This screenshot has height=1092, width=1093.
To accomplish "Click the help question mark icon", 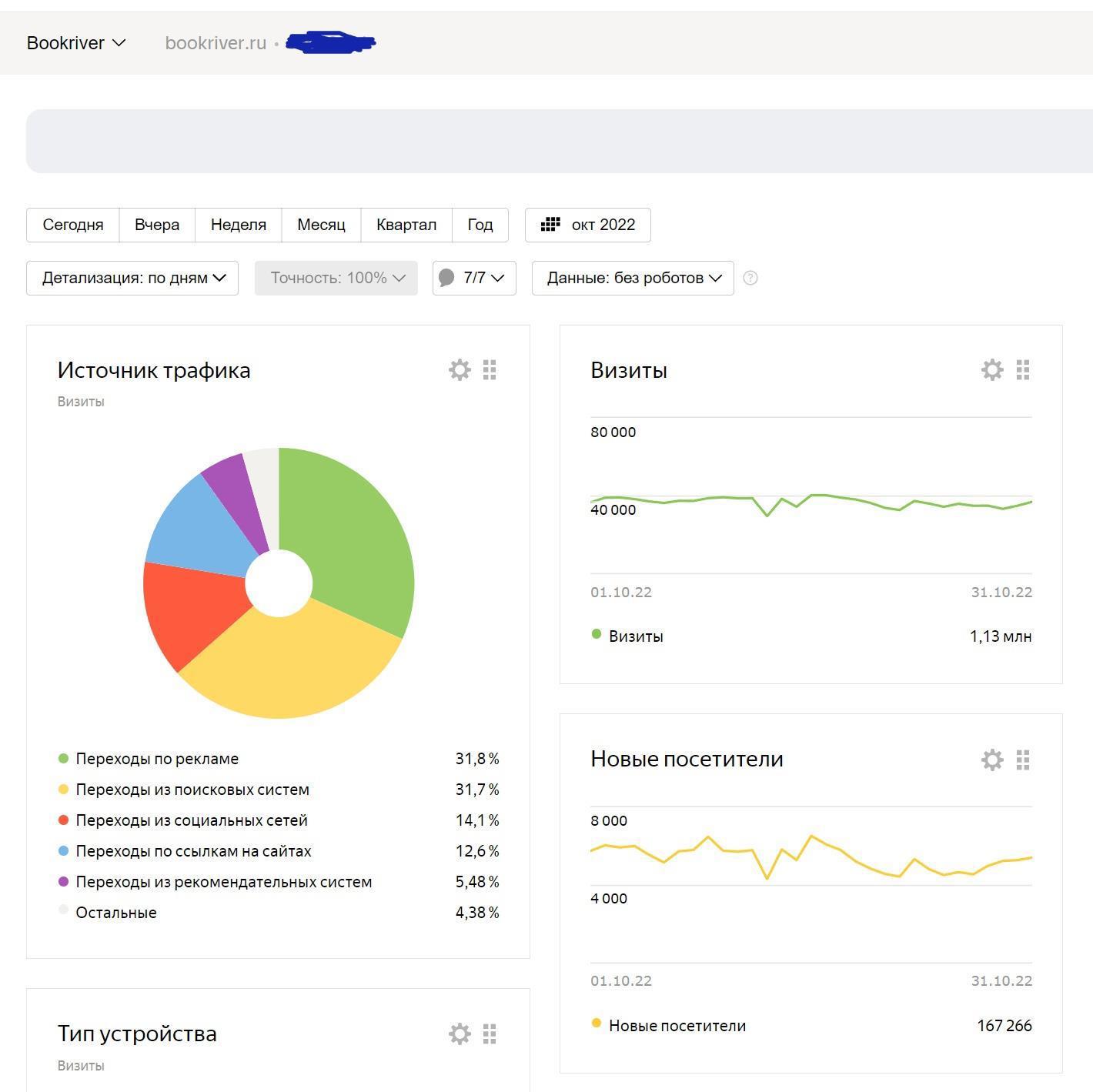I will pyautogui.click(x=750, y=279).
